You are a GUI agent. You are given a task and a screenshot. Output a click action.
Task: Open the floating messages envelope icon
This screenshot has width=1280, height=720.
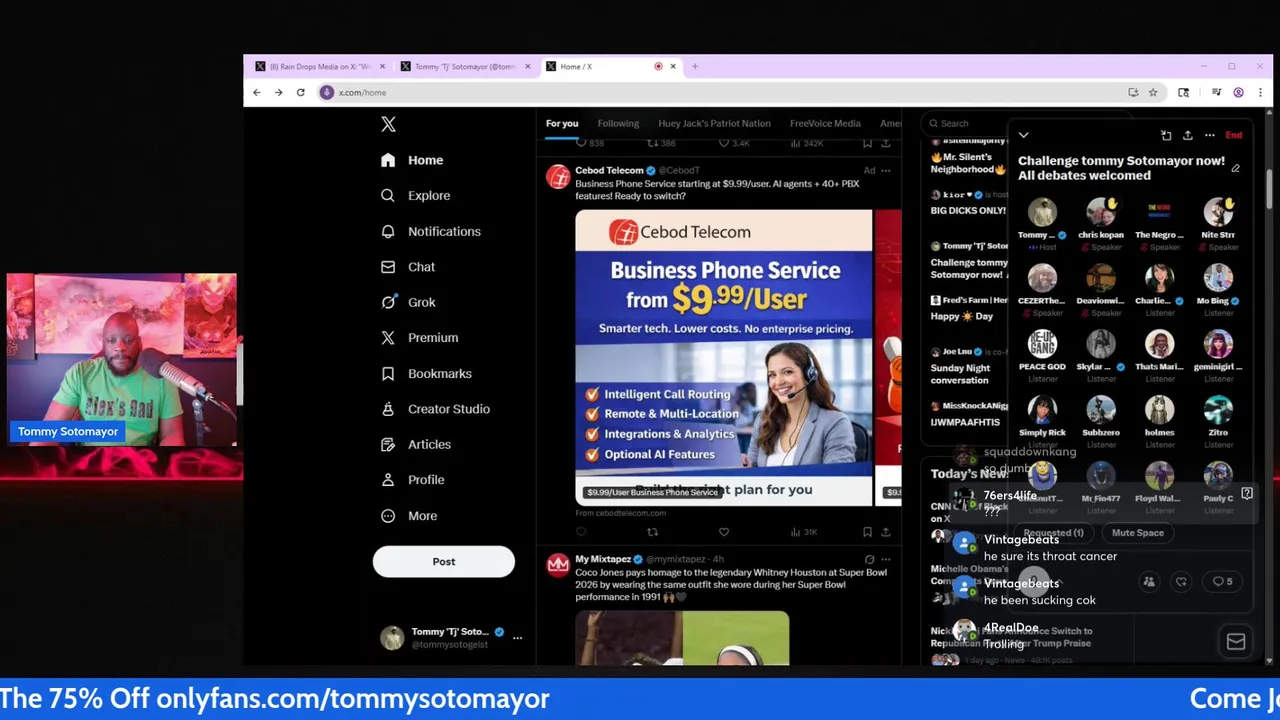[x=1236, y=642]
